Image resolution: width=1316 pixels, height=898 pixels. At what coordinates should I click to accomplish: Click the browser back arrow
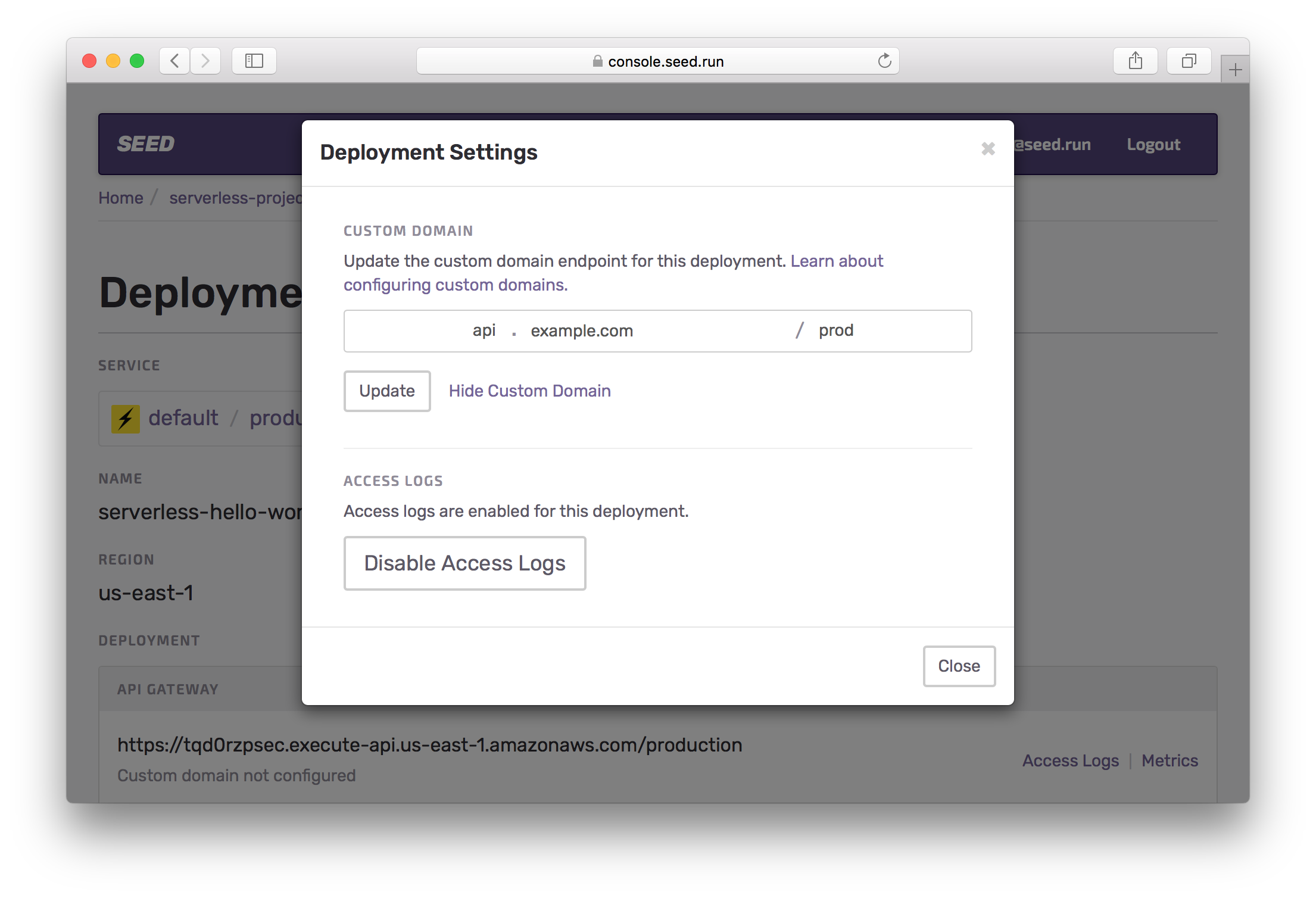click(x=174, y=61)
